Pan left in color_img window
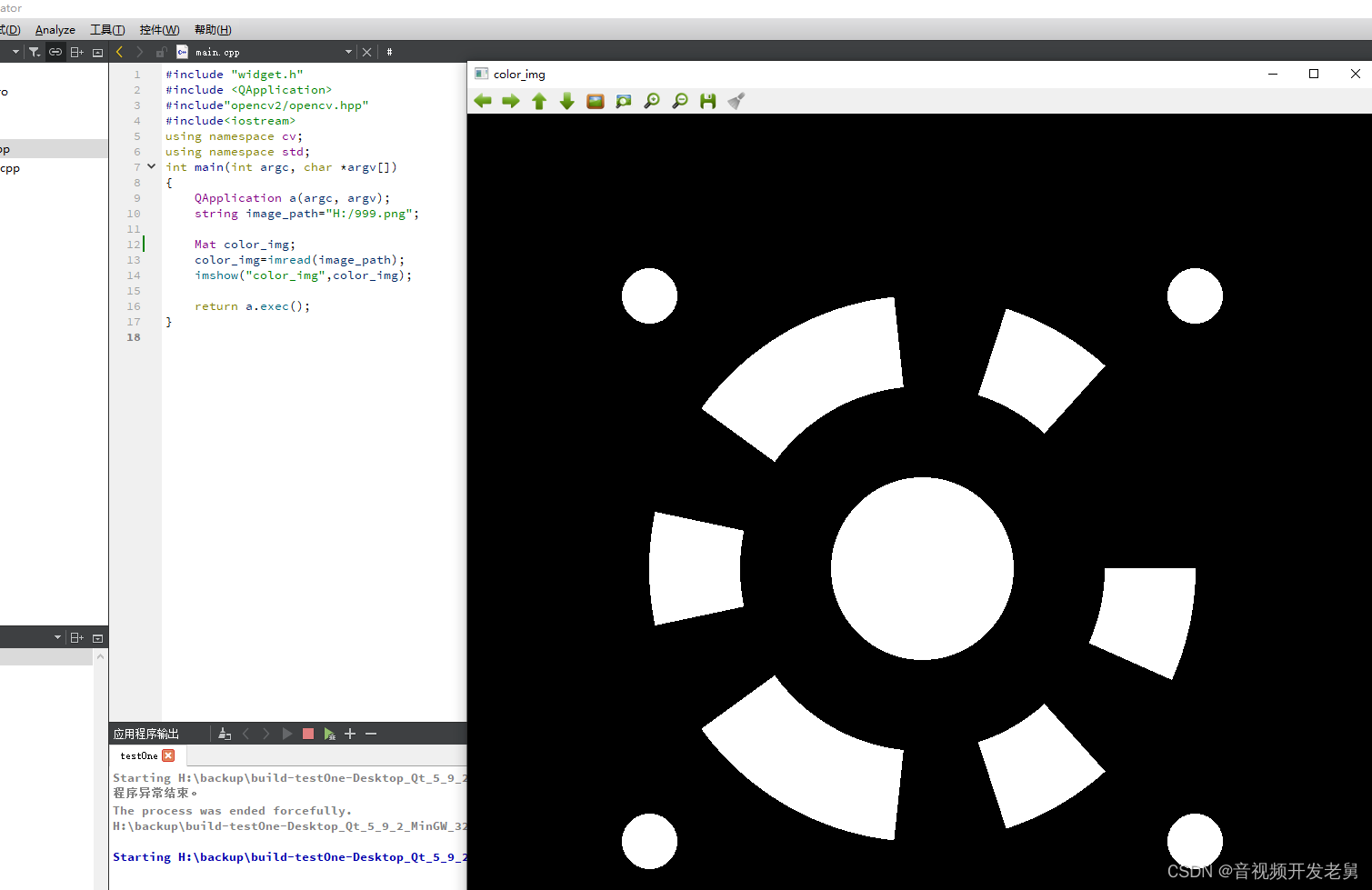This screenshot has height=890, width=1372. (483, 101)
